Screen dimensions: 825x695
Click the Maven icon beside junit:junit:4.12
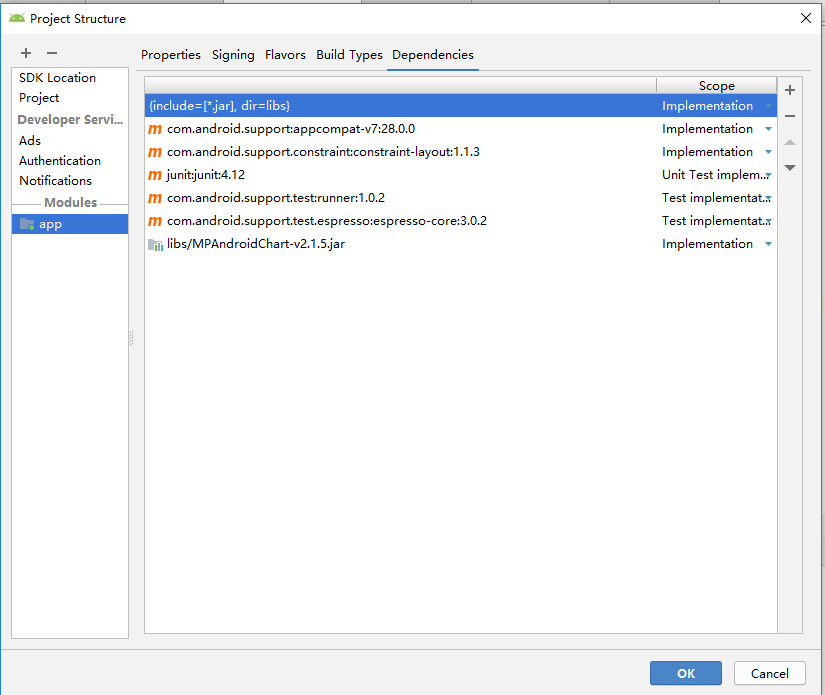pyautogui.click(x=155, y=175)
